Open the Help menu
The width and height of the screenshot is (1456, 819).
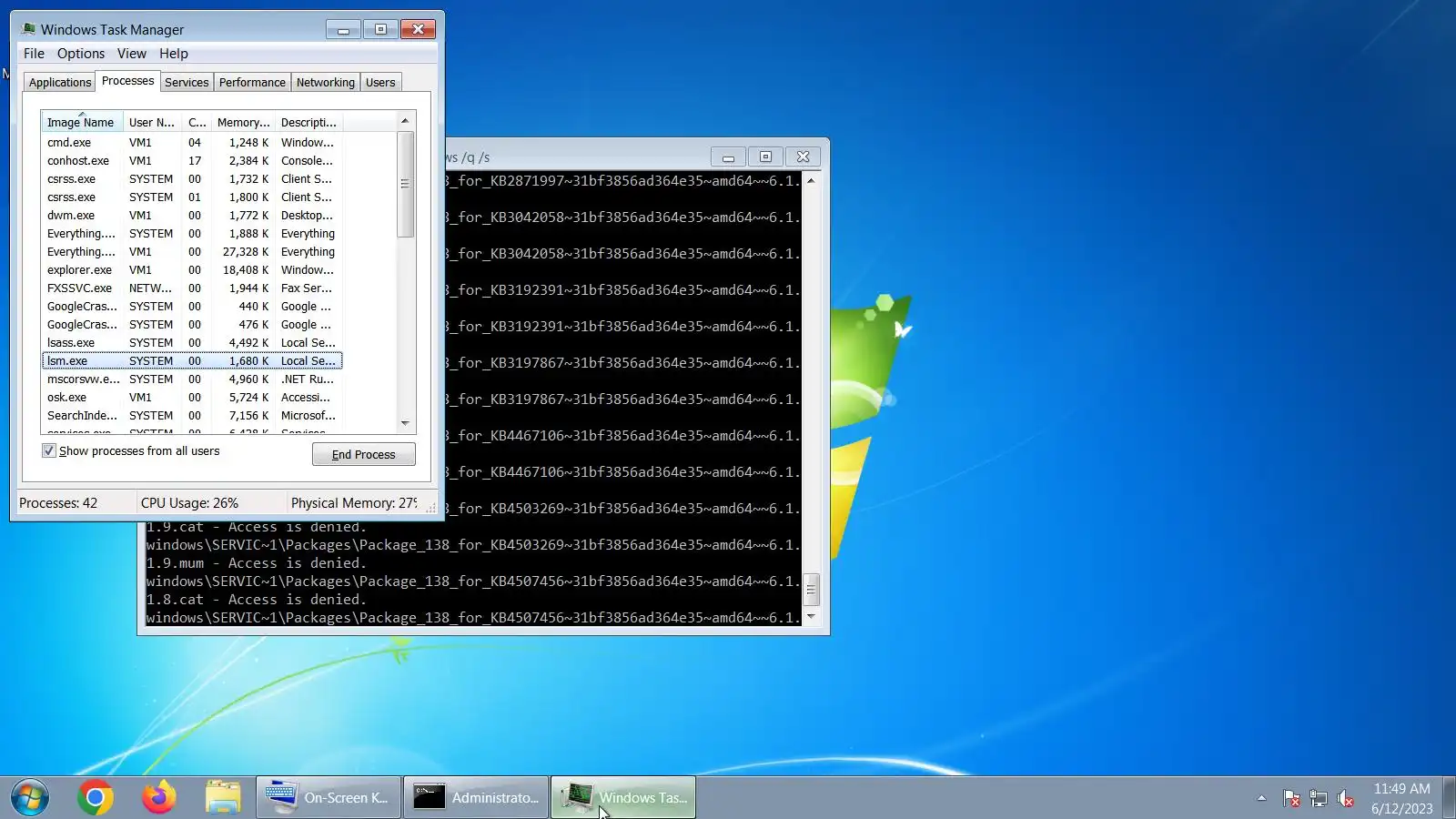click(174, 54)
